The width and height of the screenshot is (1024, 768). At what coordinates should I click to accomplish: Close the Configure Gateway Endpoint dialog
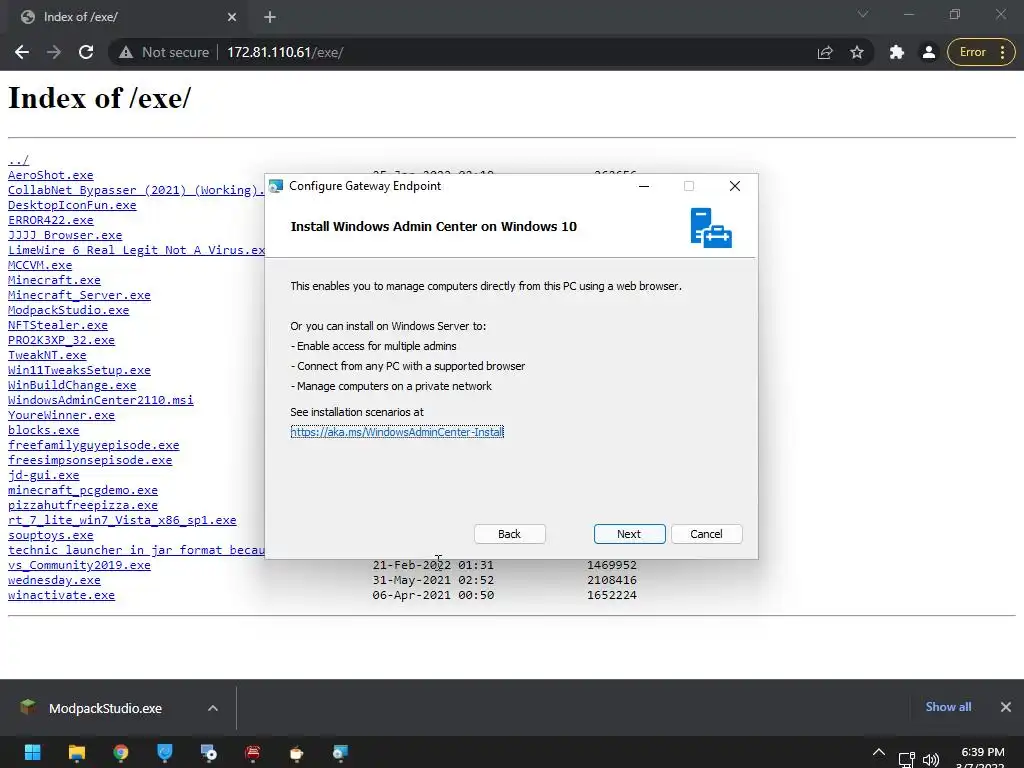click(x=735, y=186)
